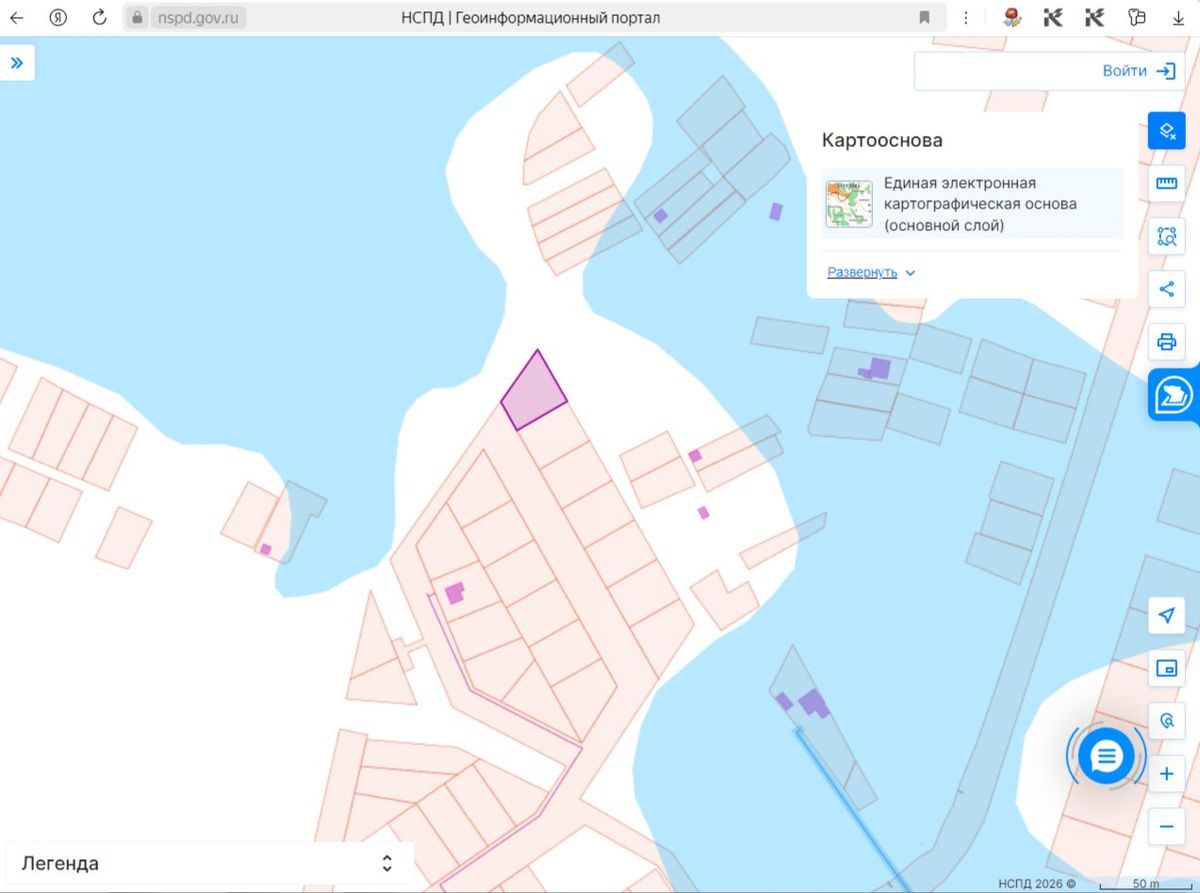The image size is (1200, 893).
Task: Click the 50 m scale bar label
Action: point(1146,884)
